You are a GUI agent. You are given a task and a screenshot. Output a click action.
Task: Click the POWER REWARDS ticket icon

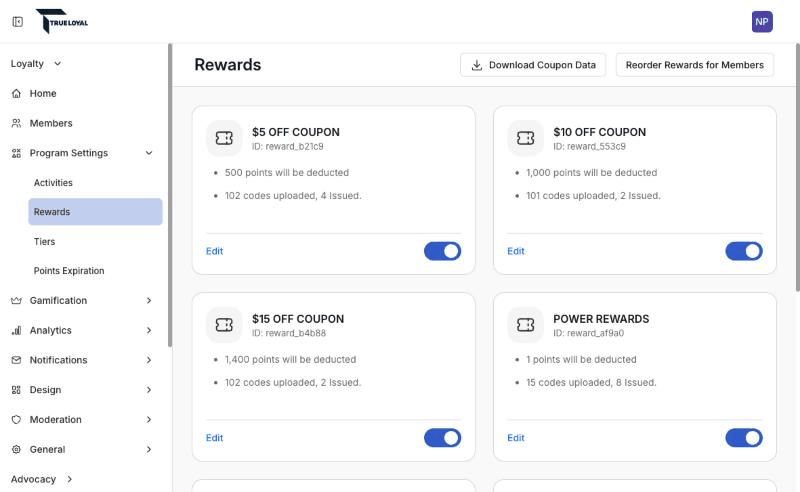(526, 325)
